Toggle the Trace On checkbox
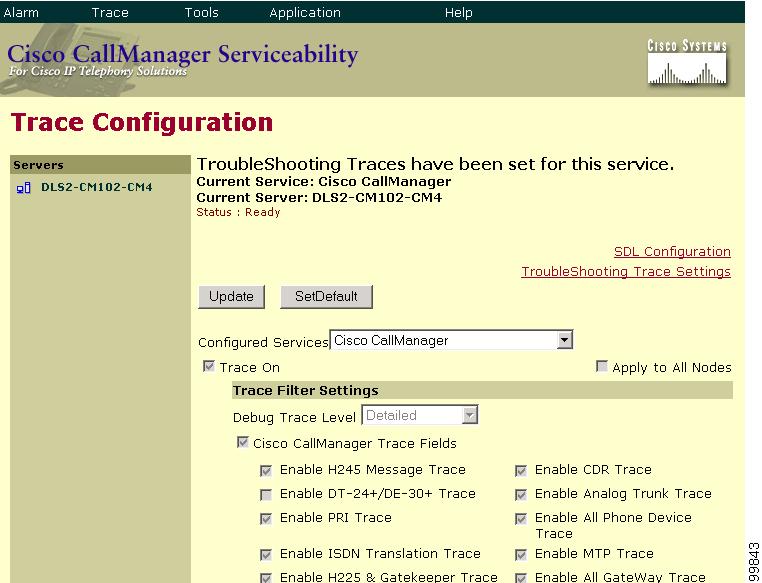The height and width of the screenshot is (583, 762). 209,366
